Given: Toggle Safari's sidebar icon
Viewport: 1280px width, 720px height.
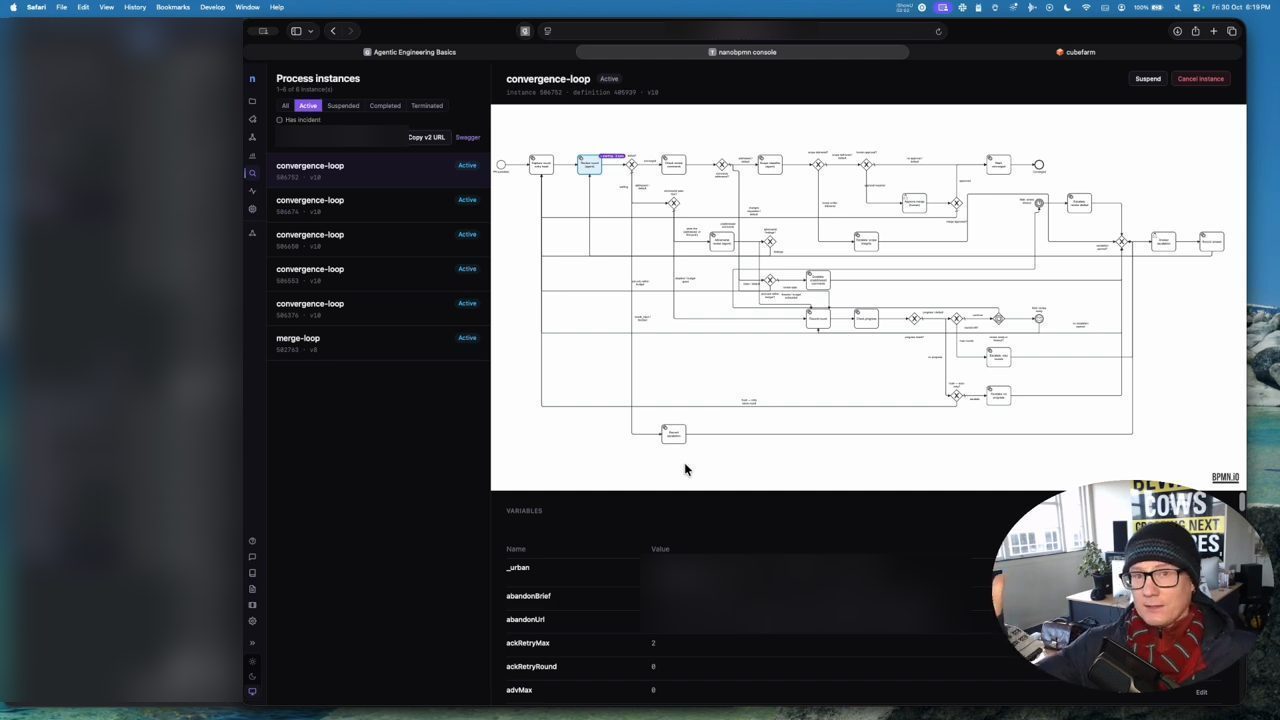Looking at the screenshot, I should (296, 31).
